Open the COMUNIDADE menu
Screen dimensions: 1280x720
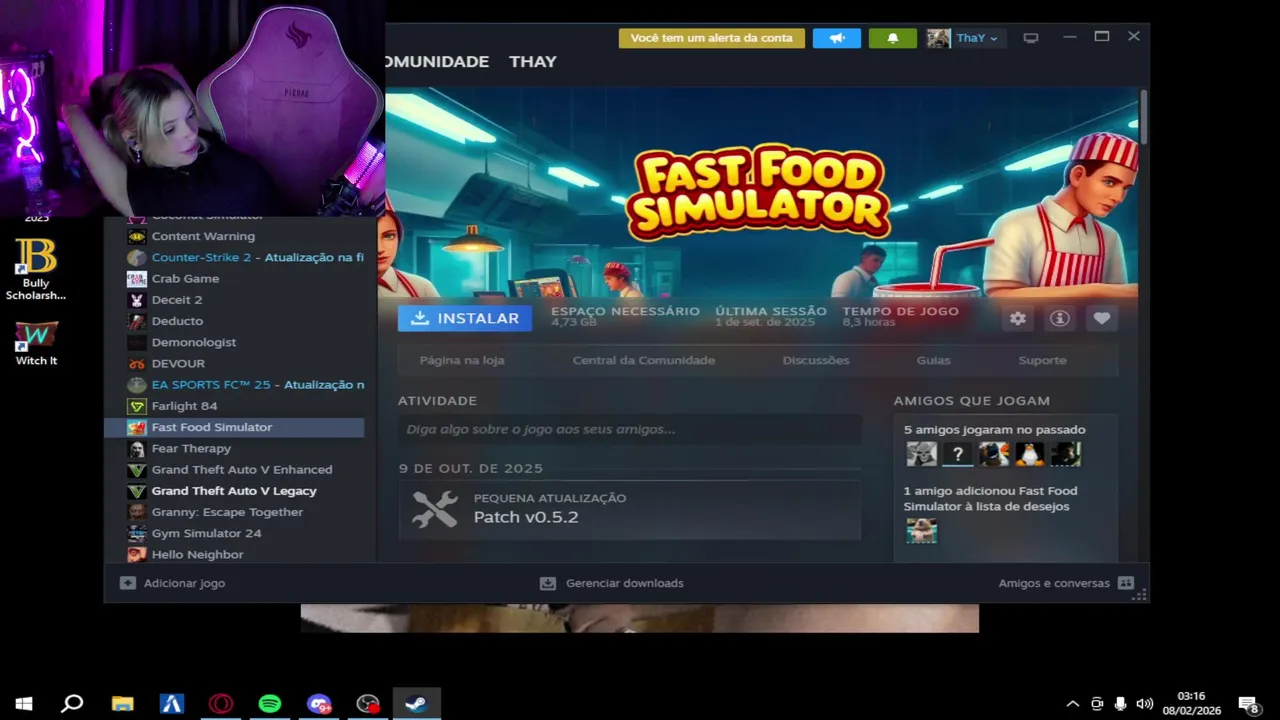437,61
